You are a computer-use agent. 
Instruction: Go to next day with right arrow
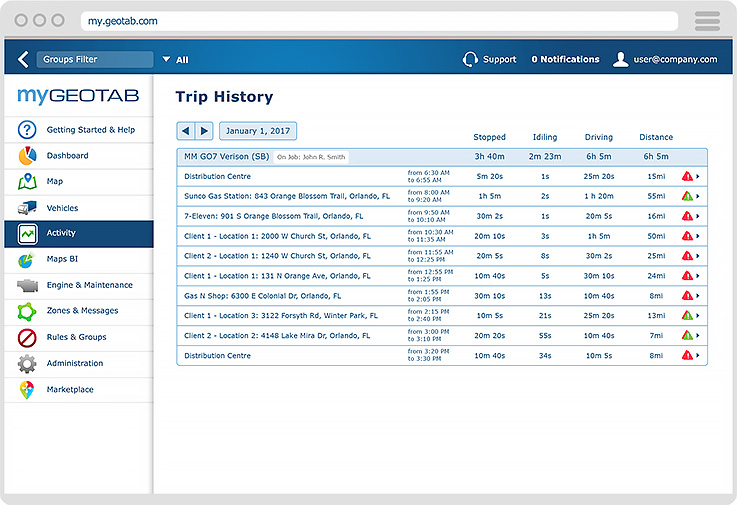204,131
